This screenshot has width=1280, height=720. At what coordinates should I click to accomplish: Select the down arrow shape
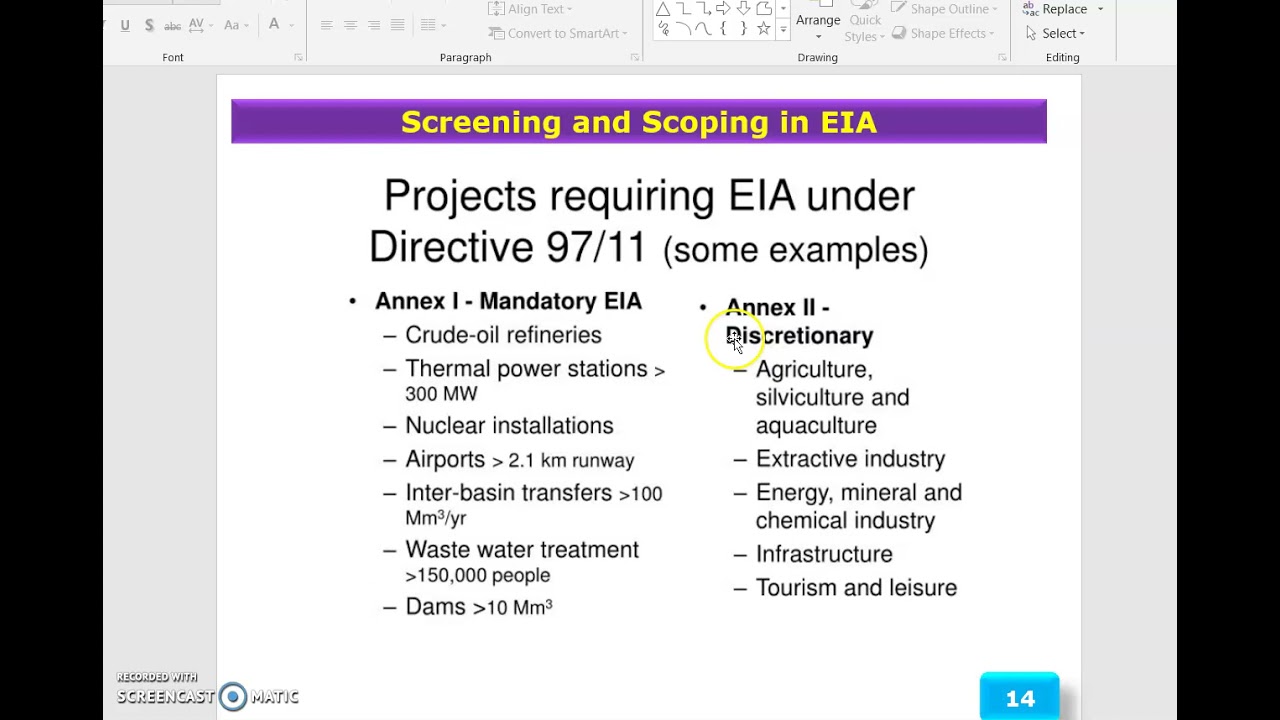tap(743, 8)
